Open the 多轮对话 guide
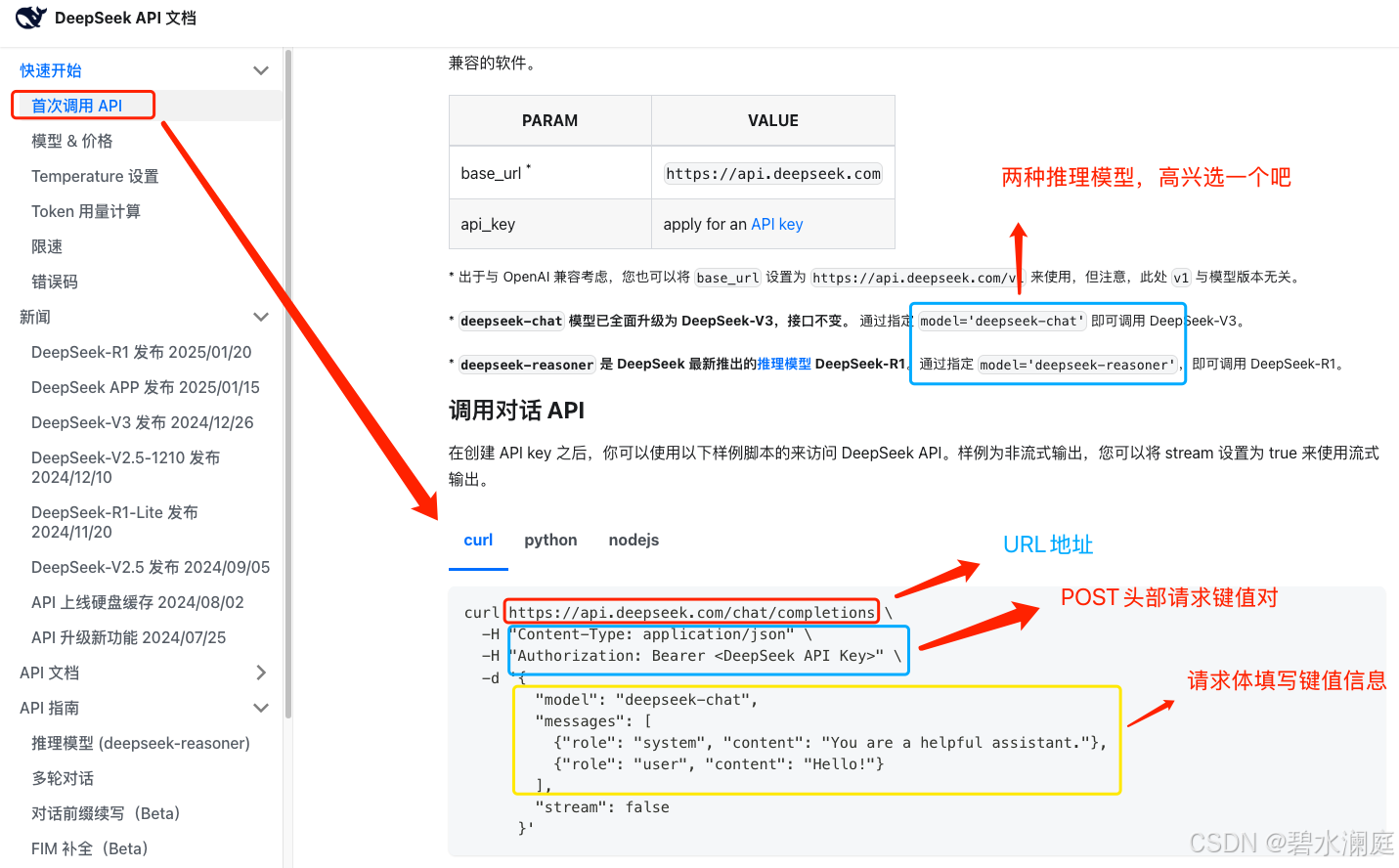This screenshot has width=1399, height=868. pos(63,778)
